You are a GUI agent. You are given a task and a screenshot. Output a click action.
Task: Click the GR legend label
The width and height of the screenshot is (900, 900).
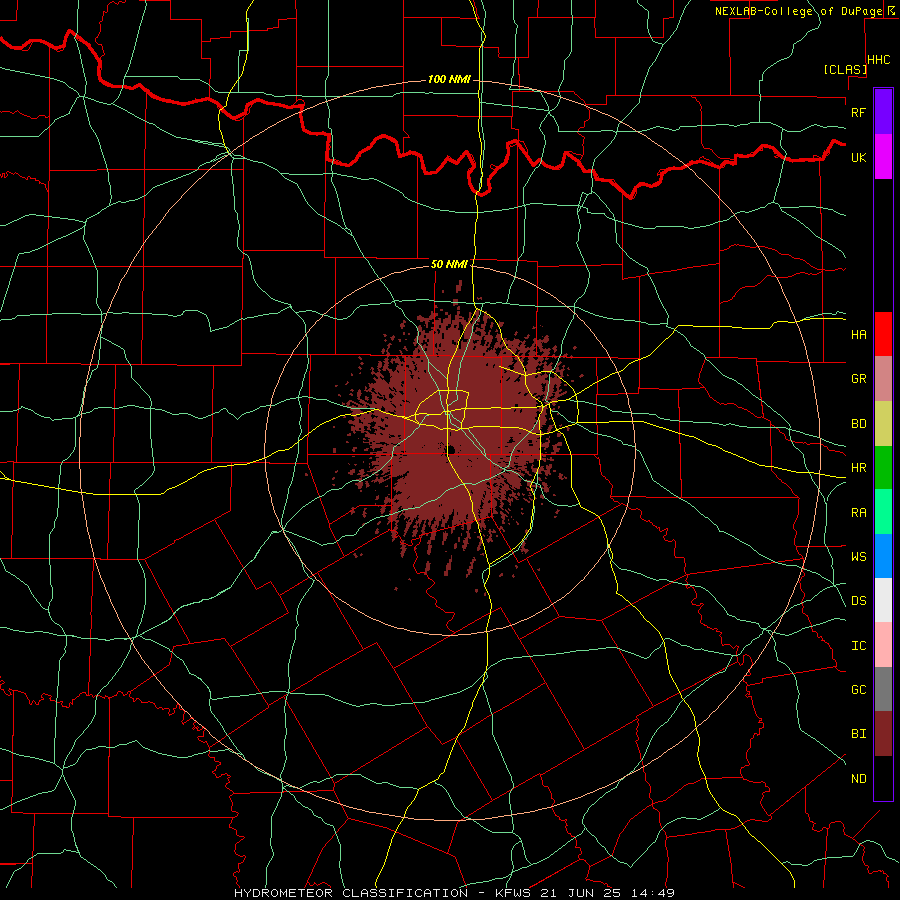(858, 379)
